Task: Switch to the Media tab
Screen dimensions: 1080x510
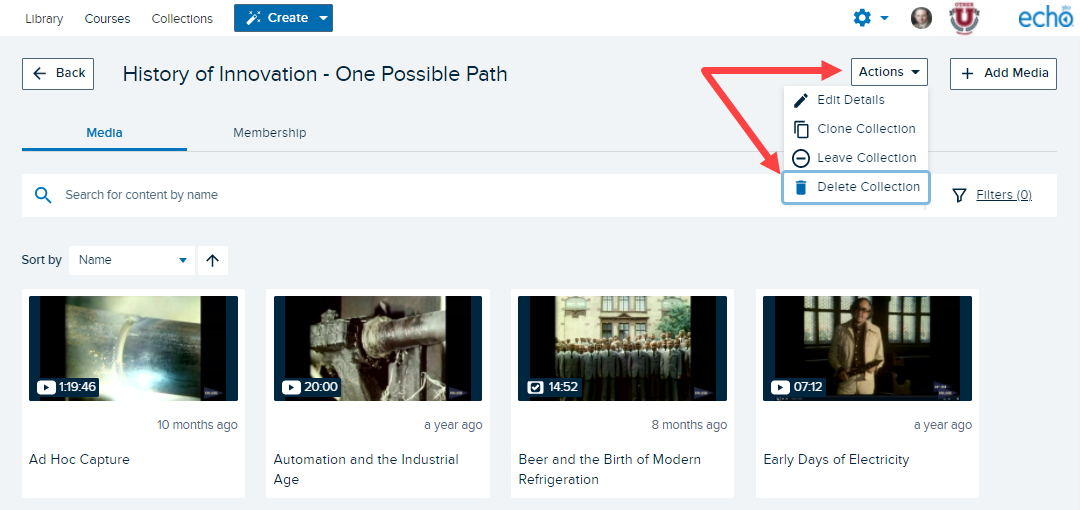Action: pos(105,132)
